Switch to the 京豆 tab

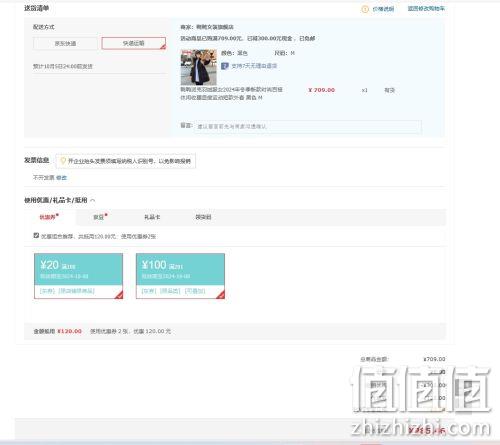100,217
